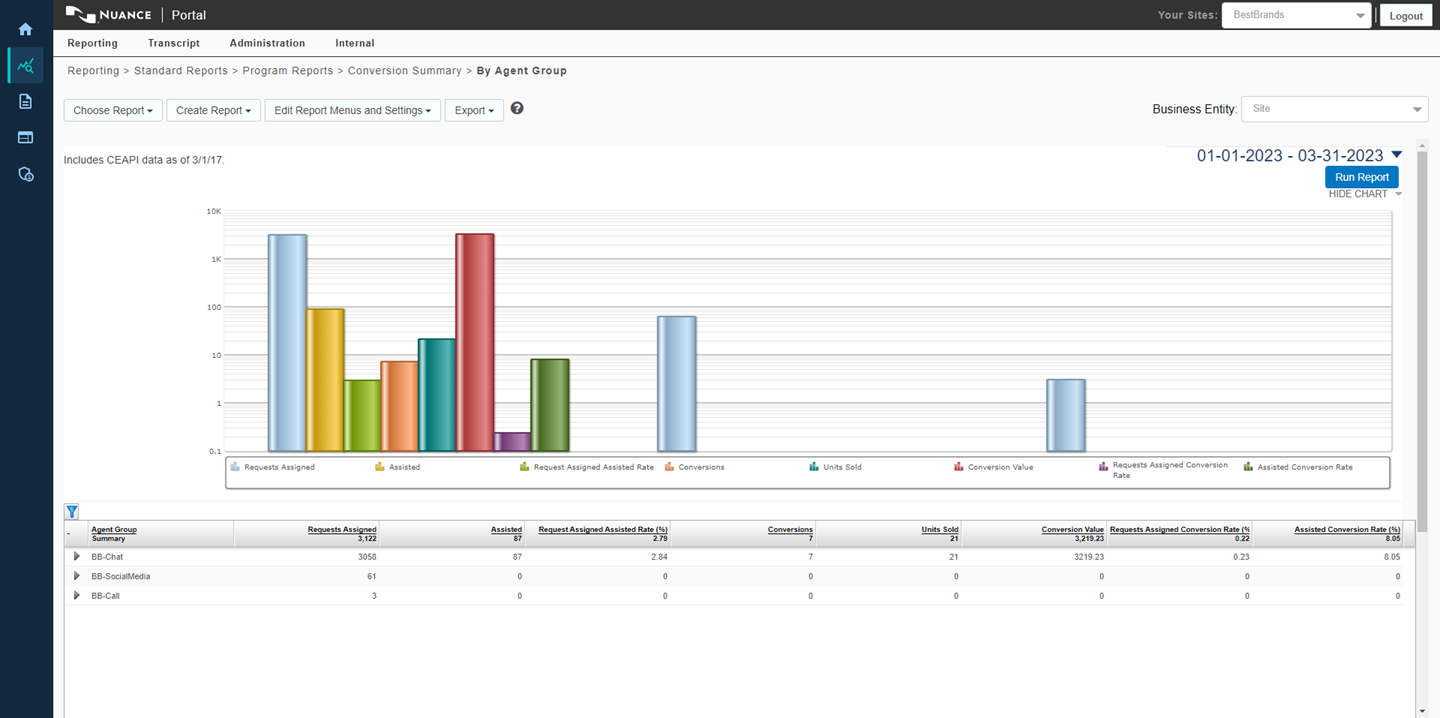Expand the BB-SocialMedia row

point(77,576)
